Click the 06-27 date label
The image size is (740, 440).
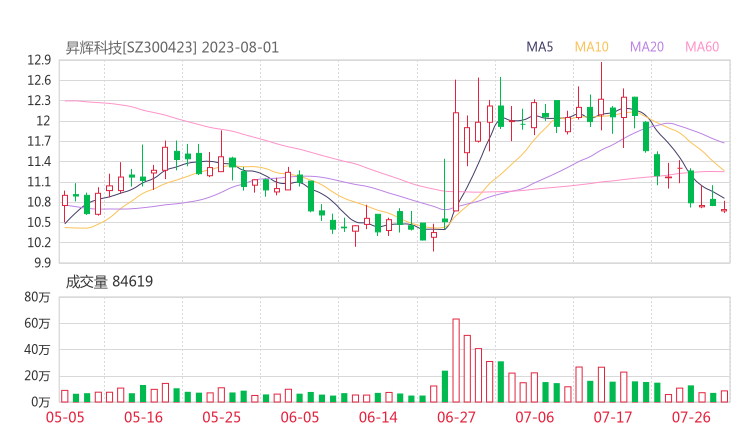tap(456, 417)
